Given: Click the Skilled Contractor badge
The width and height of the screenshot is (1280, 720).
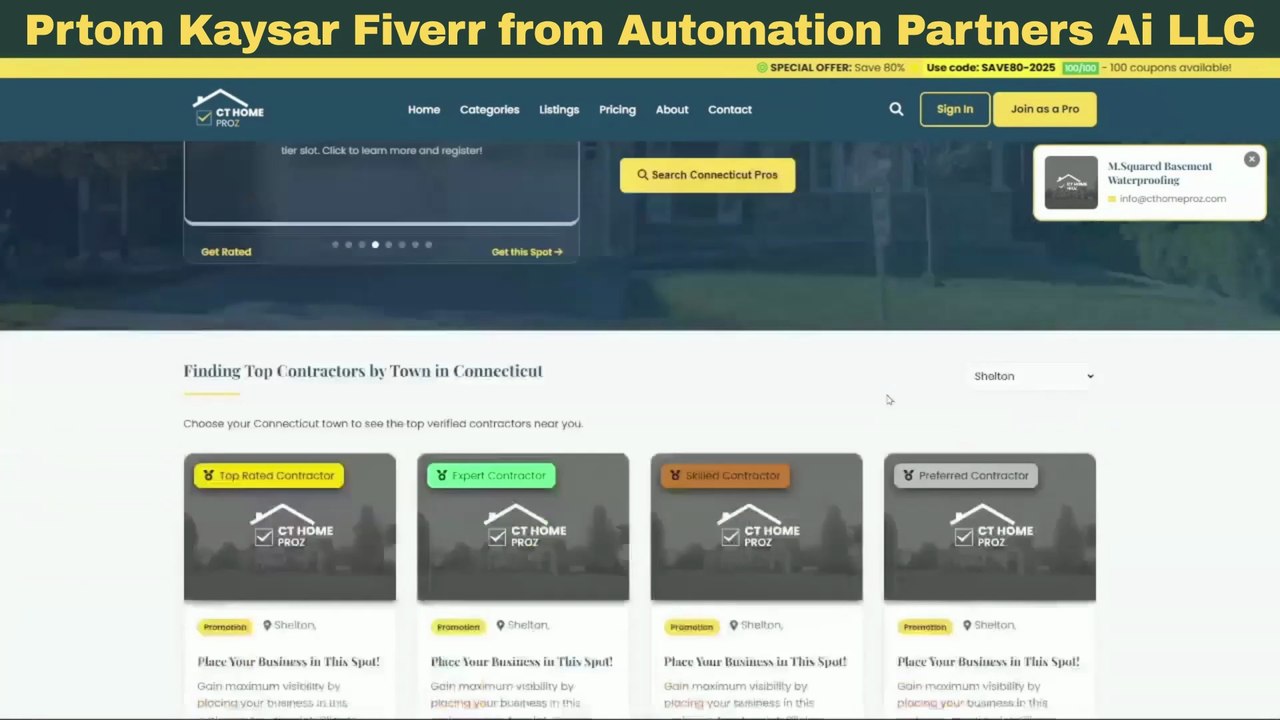Looking at the screenshot, I should [x=725, y=476].
